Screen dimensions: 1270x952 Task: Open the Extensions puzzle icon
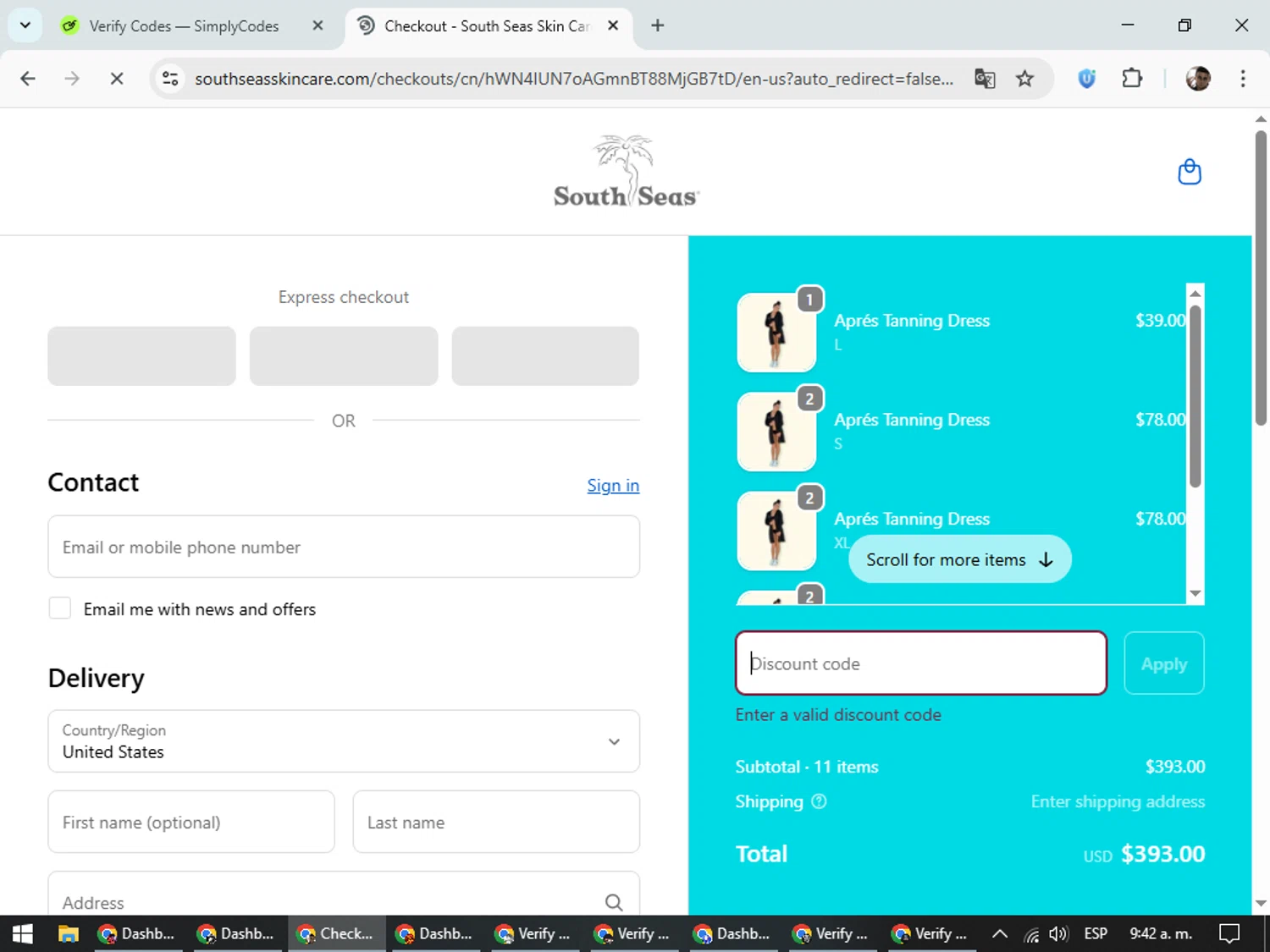[1132, 79]
